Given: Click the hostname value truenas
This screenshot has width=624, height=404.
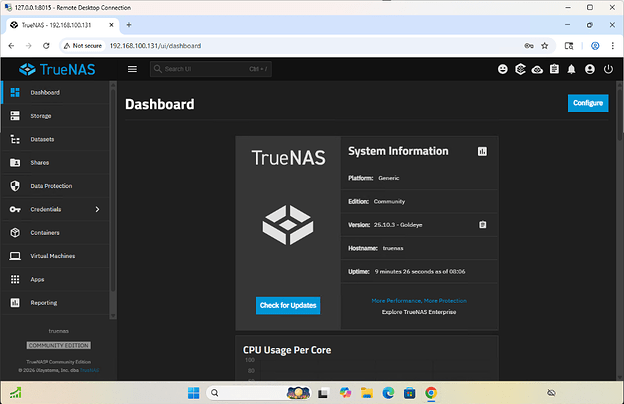Looking at the screenshot, I should (393, 248).
